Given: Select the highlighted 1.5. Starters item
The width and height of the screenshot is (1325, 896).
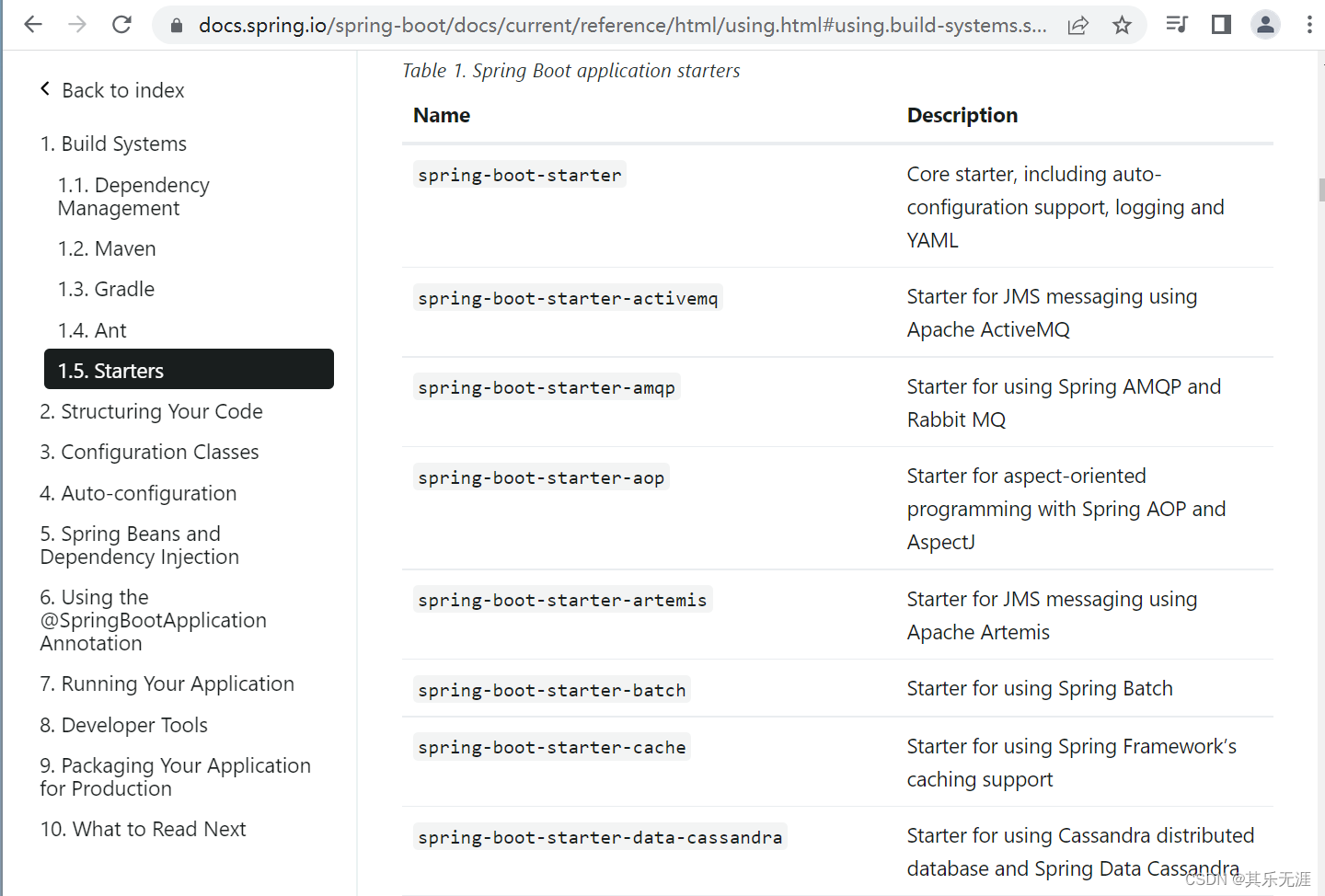Looking at the screenshot, I should click(x=189, y=369).
